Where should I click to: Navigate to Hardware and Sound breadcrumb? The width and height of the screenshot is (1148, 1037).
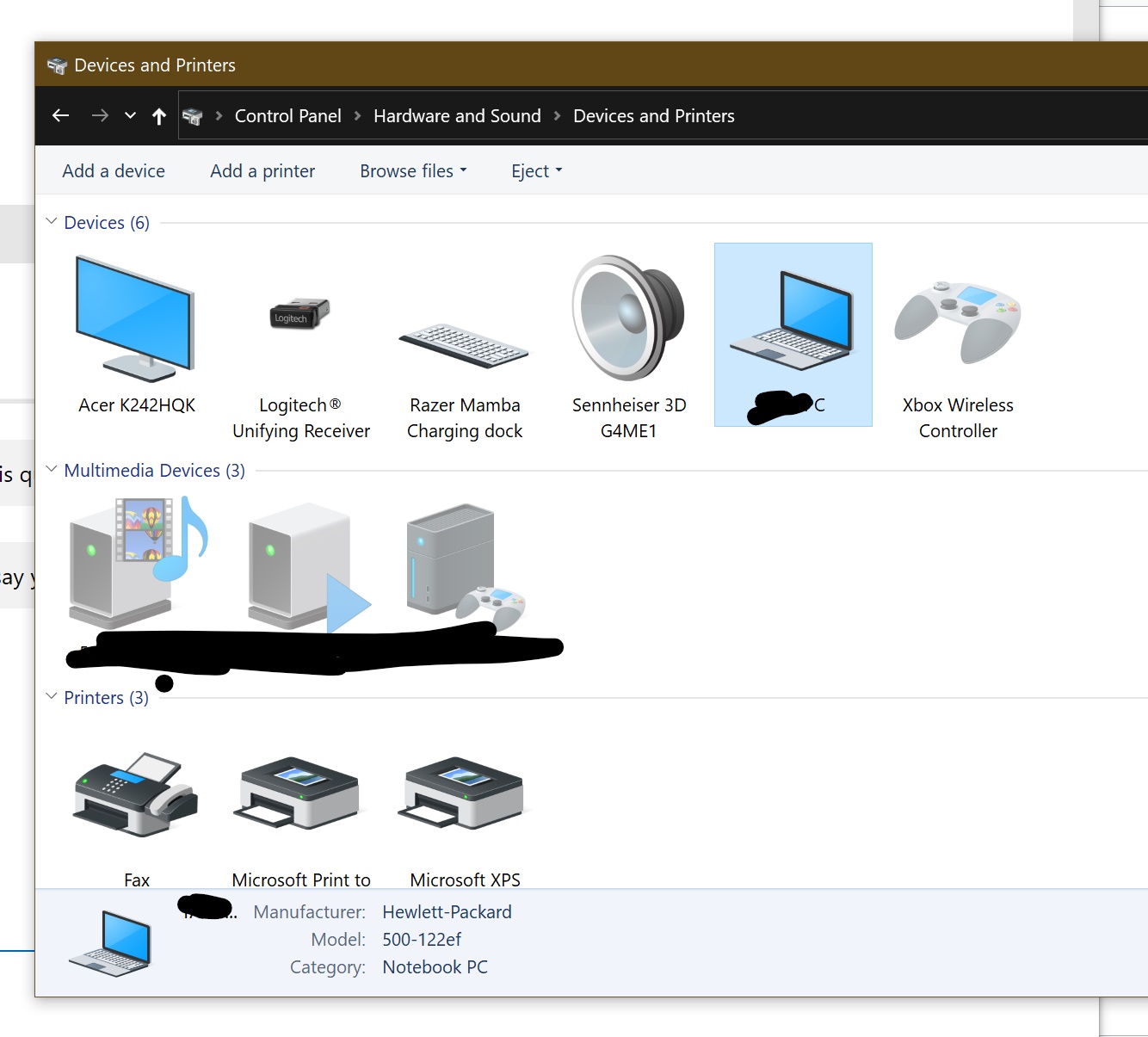[x=457, y=116]
